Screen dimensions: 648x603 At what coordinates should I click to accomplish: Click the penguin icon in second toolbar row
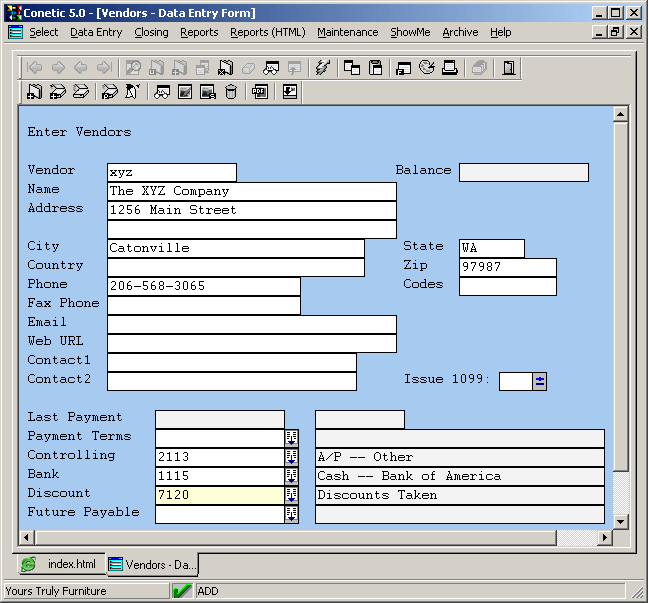pos(133,92)
